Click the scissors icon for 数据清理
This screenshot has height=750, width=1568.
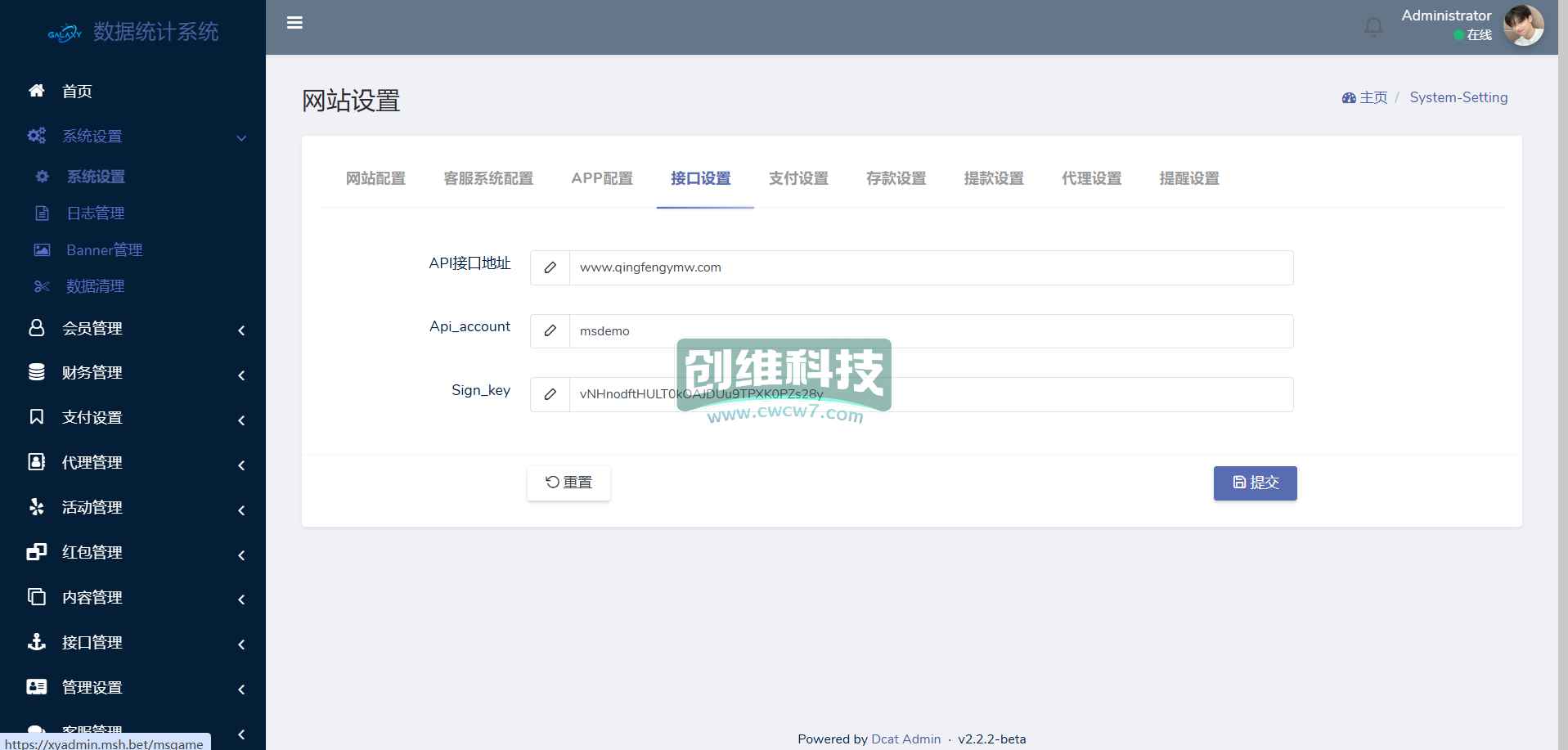42,286
